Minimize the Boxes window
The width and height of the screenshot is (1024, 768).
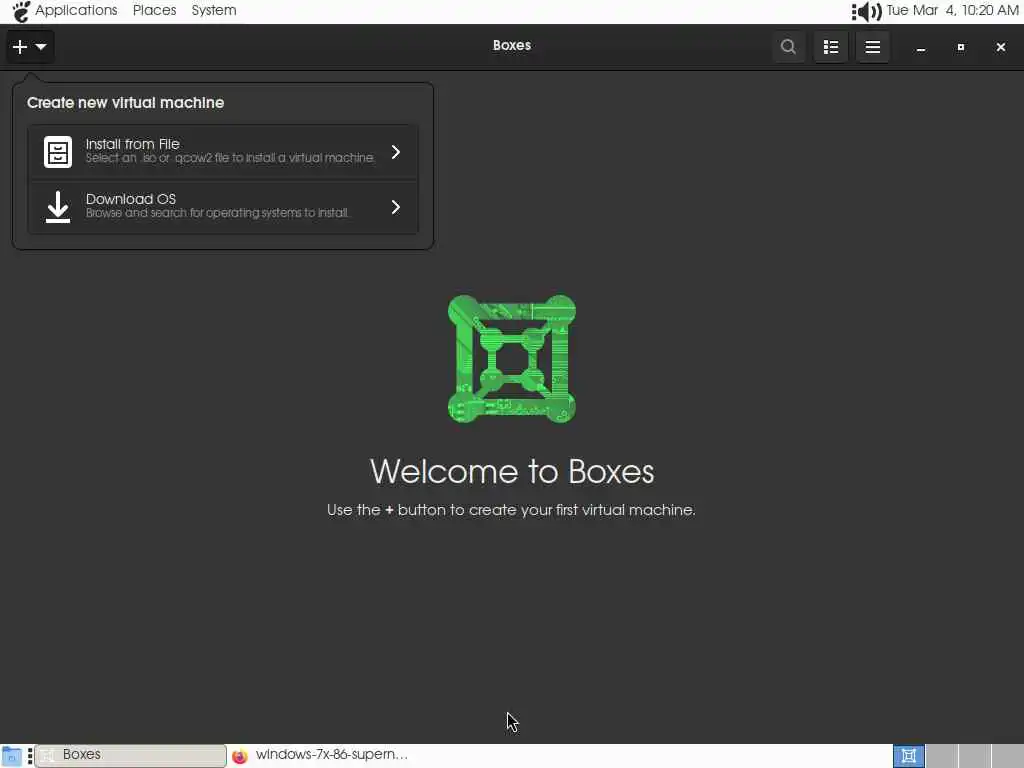pyautogui.click(x=921, y=48)
